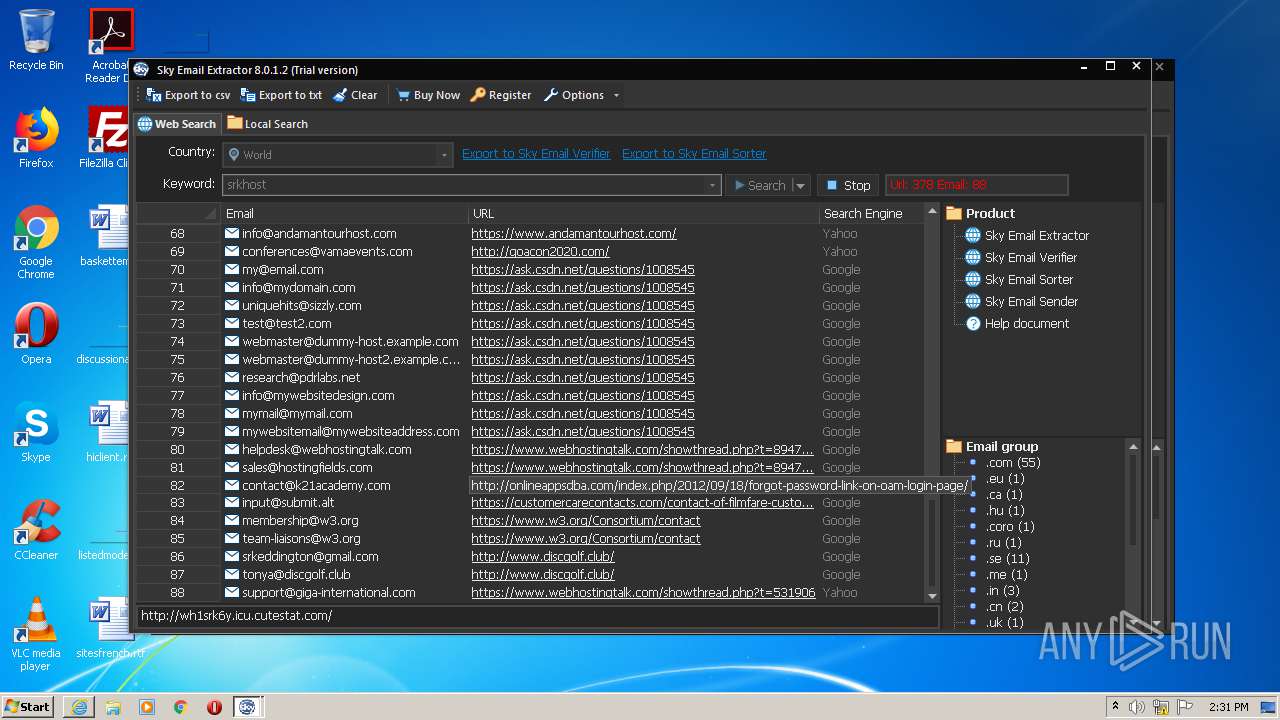Select the email support@giga-international.com
The image size is (1280, 720).
point(329,593)
